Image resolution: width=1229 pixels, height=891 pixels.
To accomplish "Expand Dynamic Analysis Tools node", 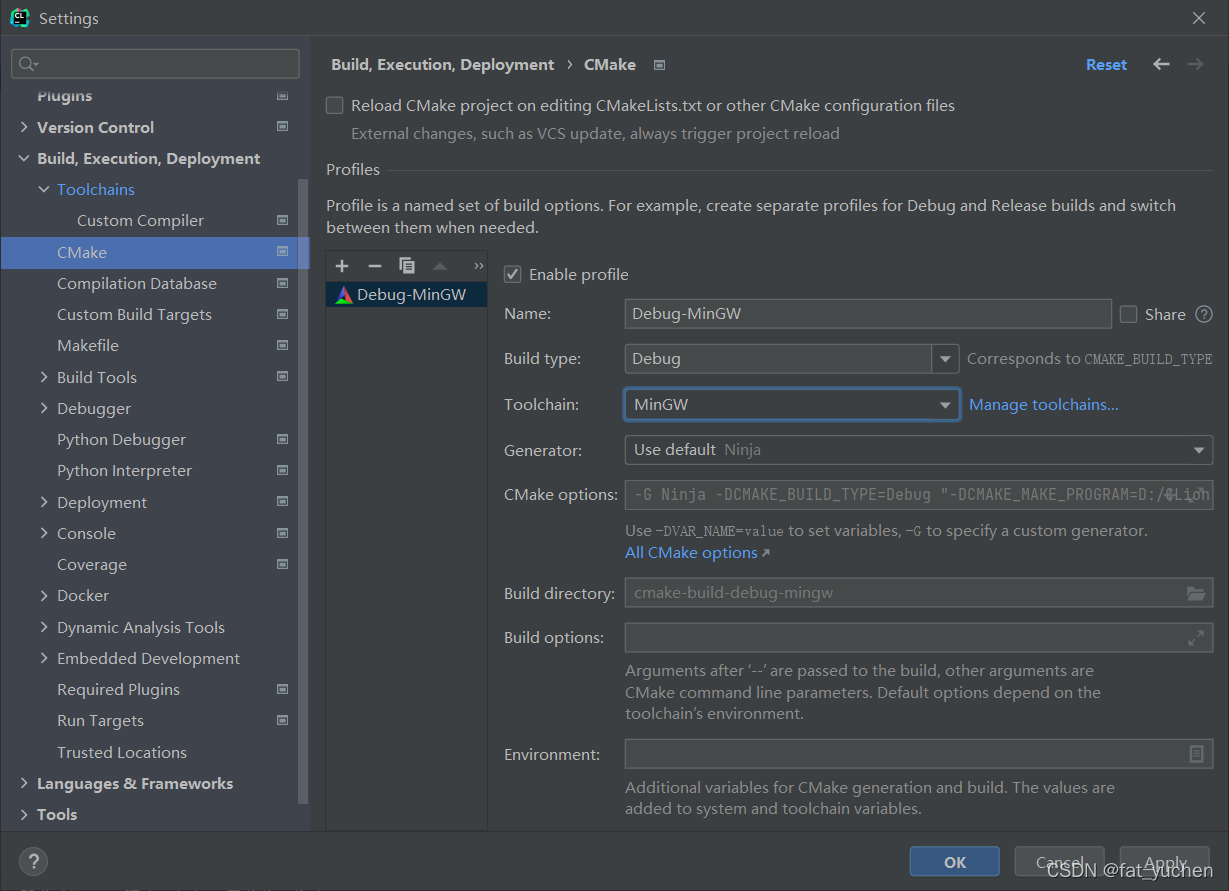I will tap(44, 627).
